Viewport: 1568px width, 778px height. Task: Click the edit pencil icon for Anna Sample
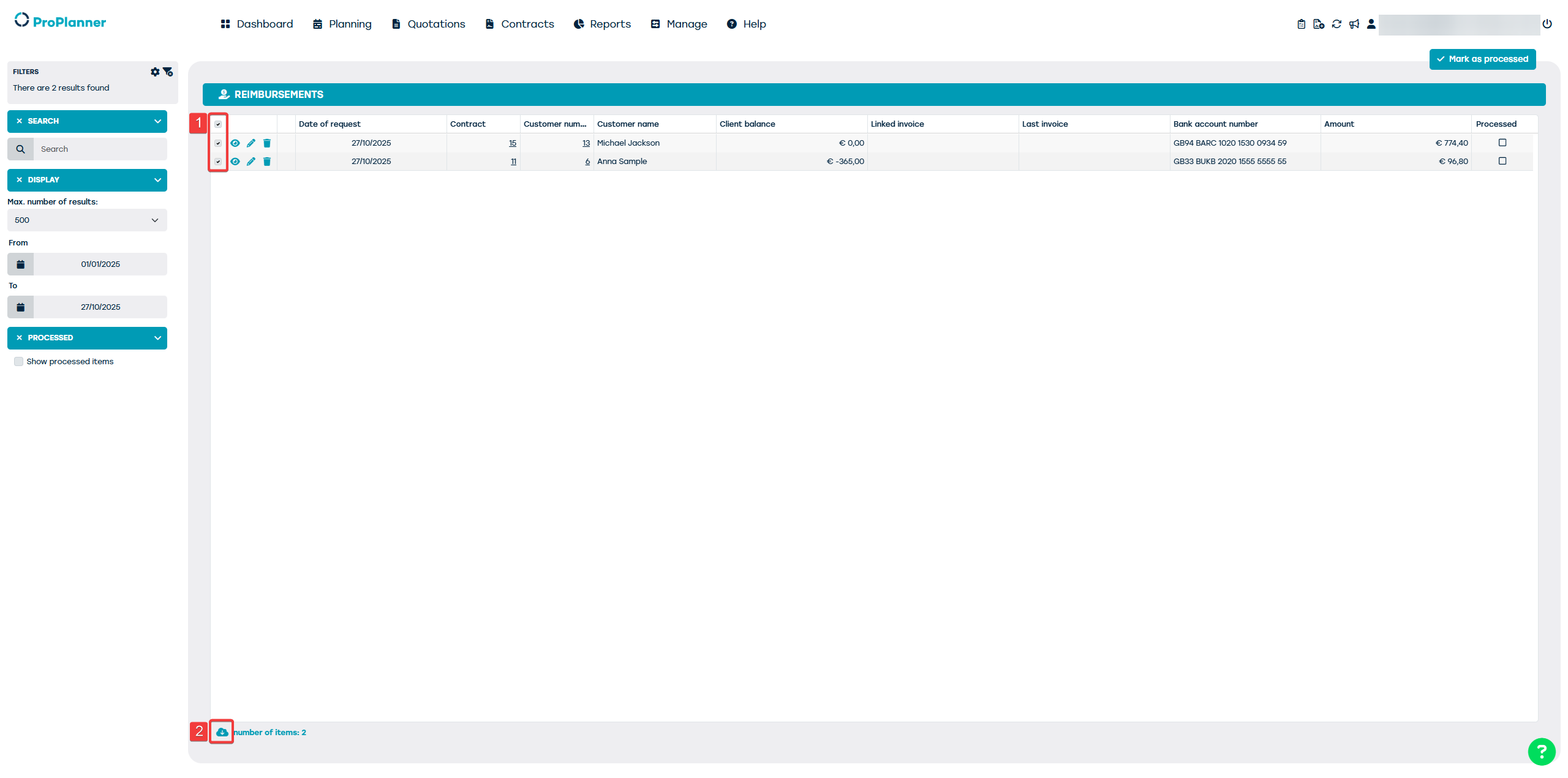(251, 162)
